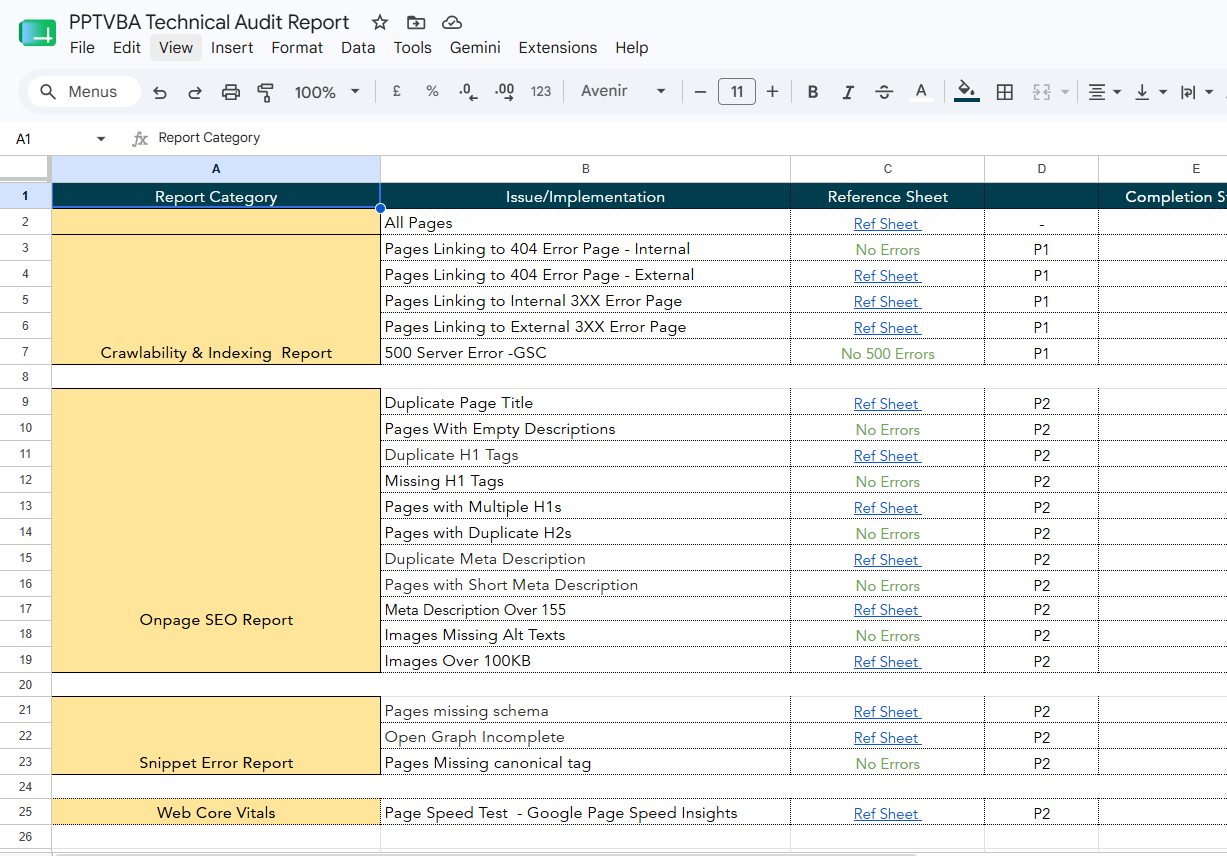Select the No 500 Errors cell

click(x=887, y=353)
